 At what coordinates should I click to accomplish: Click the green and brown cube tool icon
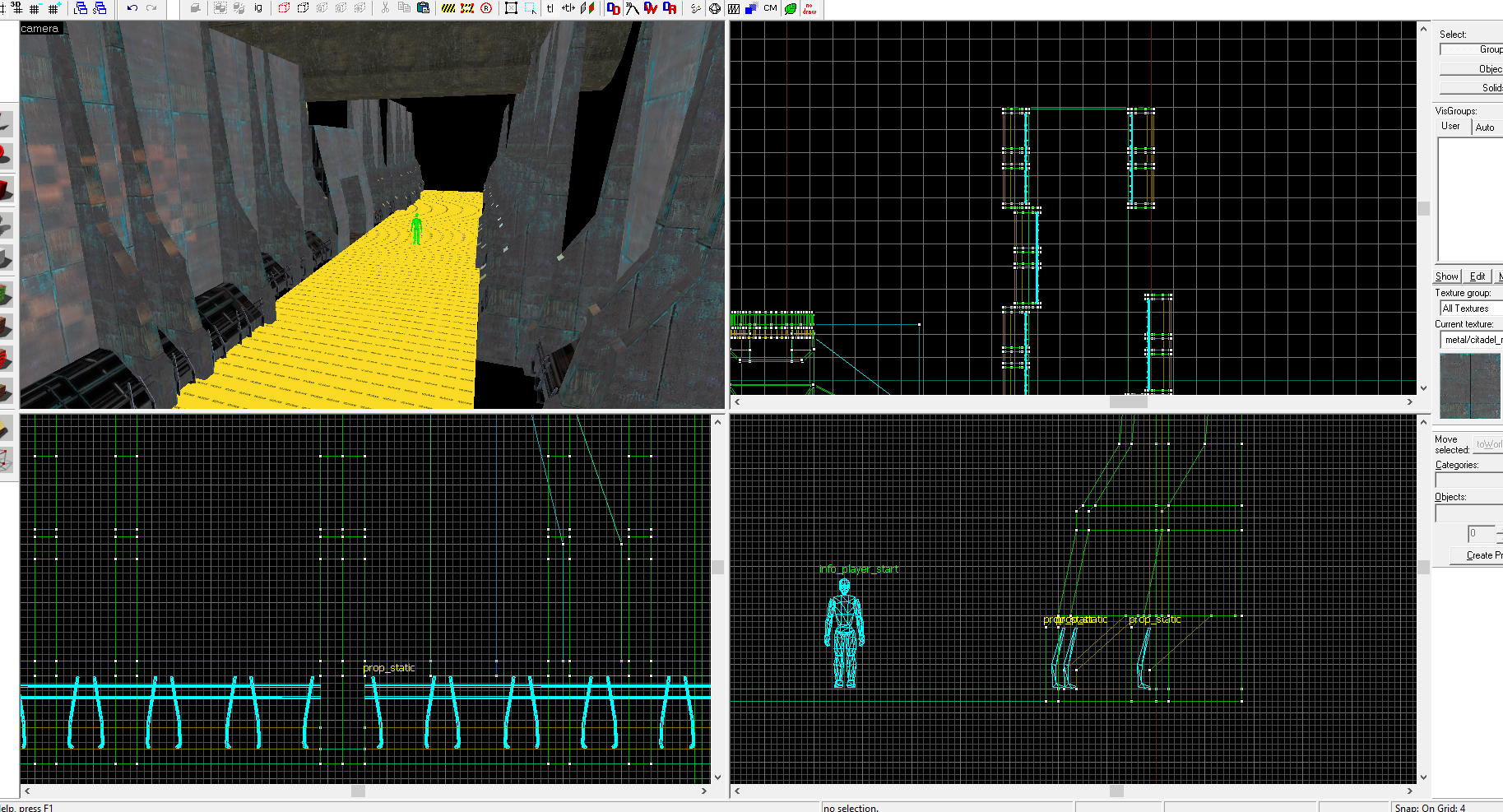5,293
